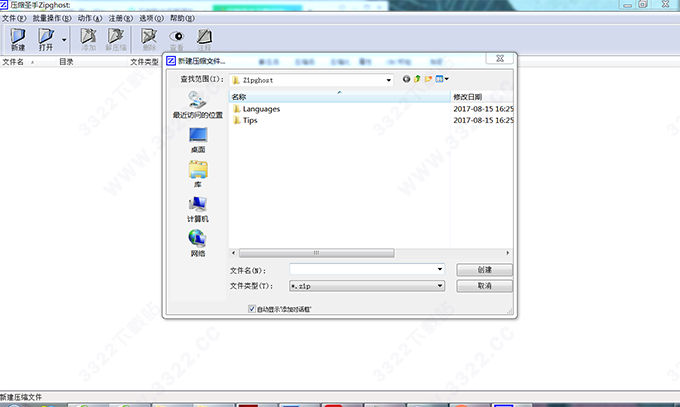Go to 库 (Libraries) in sidebar
The height and width of the screenshot is (407, 680).
[198, 174]
